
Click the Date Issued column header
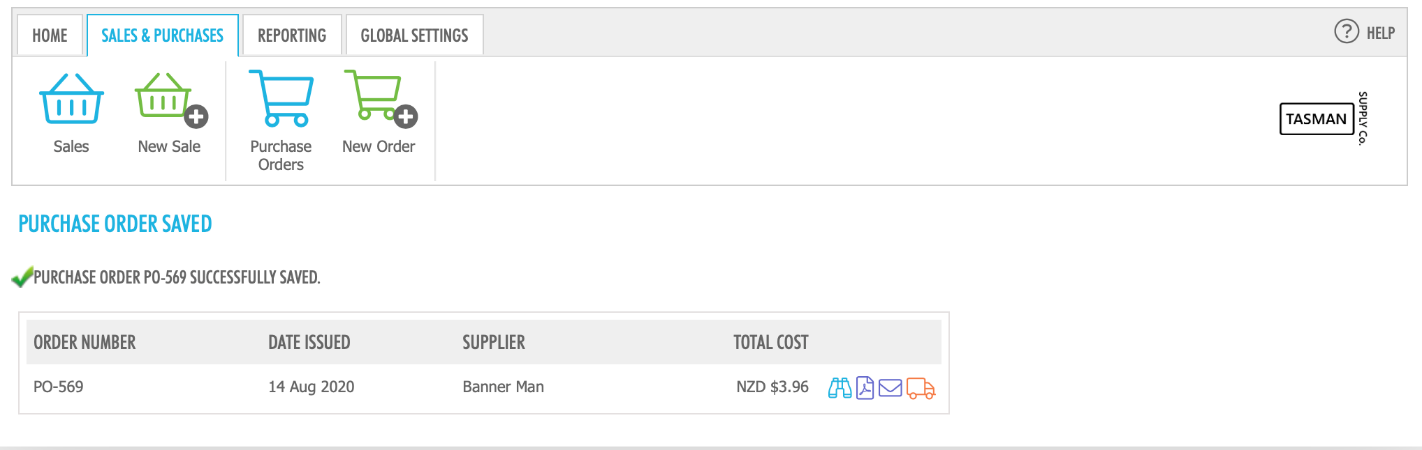(309, 342)
